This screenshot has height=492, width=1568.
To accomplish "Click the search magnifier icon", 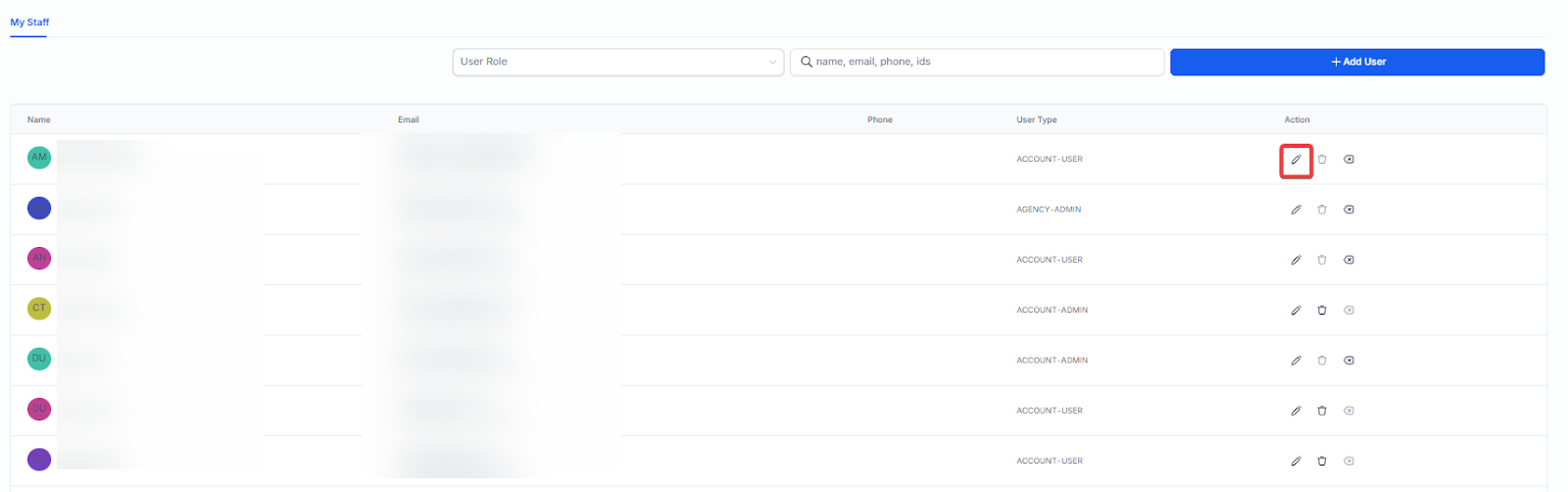I will [x=807, y=62].
